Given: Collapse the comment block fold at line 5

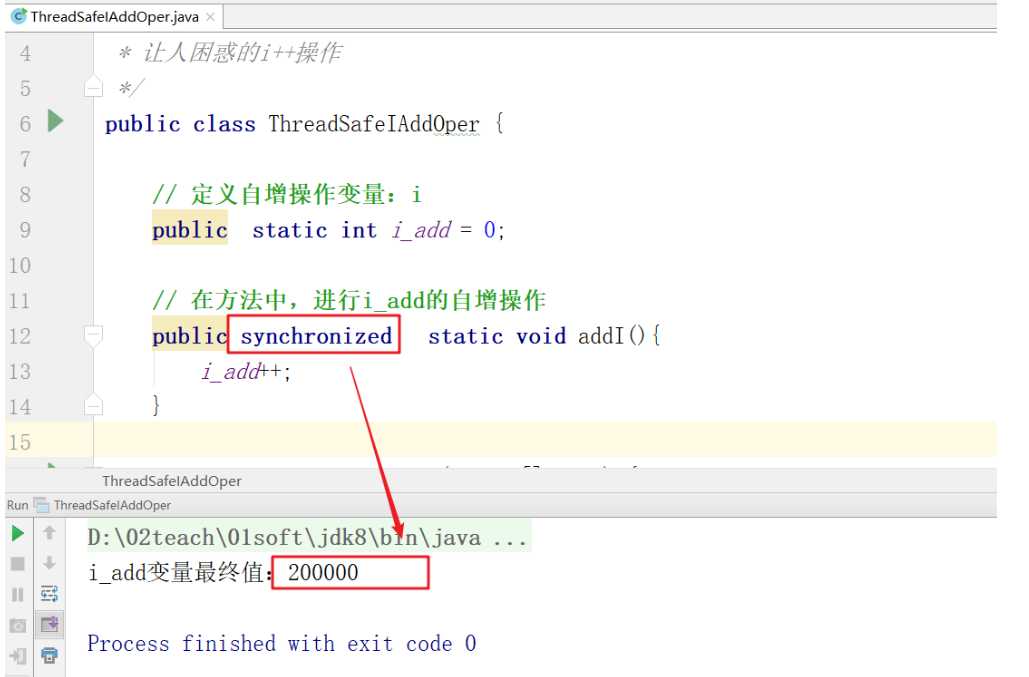Looking at the screenshot, I should tap(93, 87).
